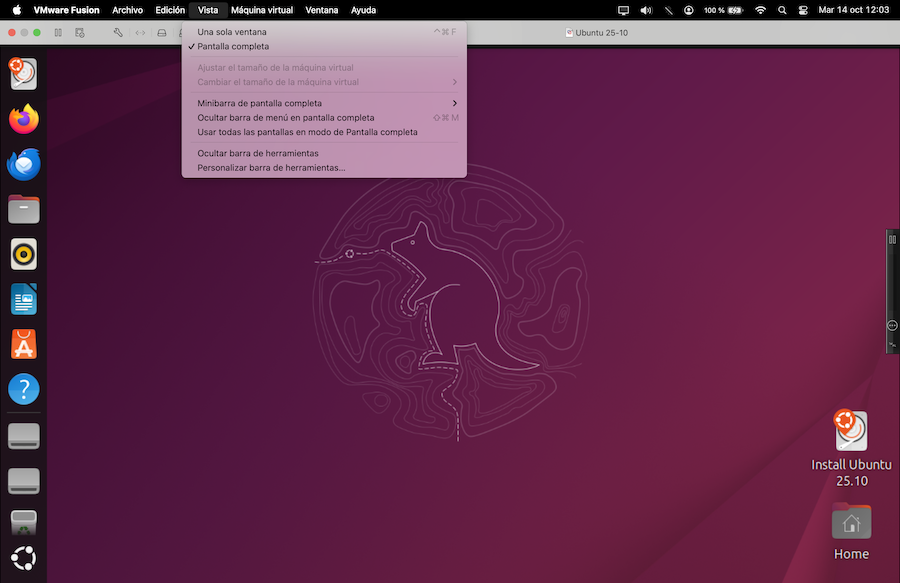Viewport: 900px width, 583px height.
Task: Open Thunderbird mail in the dock
Action: (24, 164)
